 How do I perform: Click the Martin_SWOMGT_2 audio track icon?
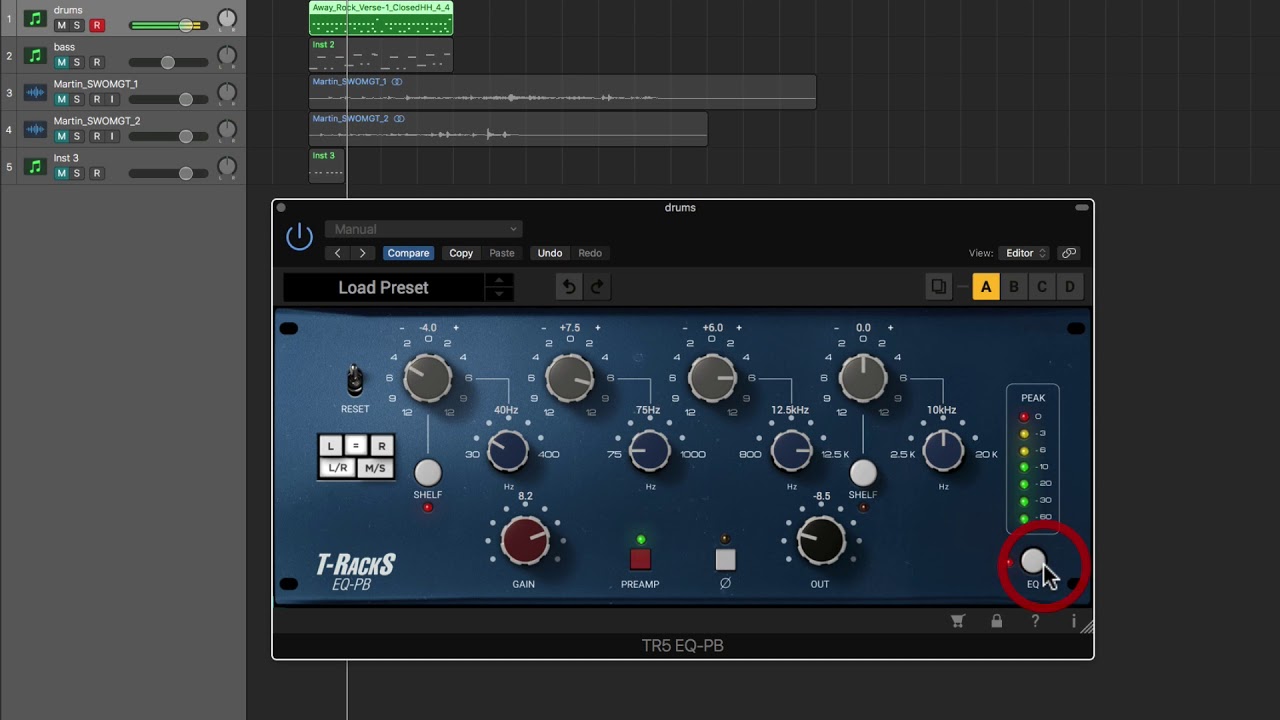(35, 130)
